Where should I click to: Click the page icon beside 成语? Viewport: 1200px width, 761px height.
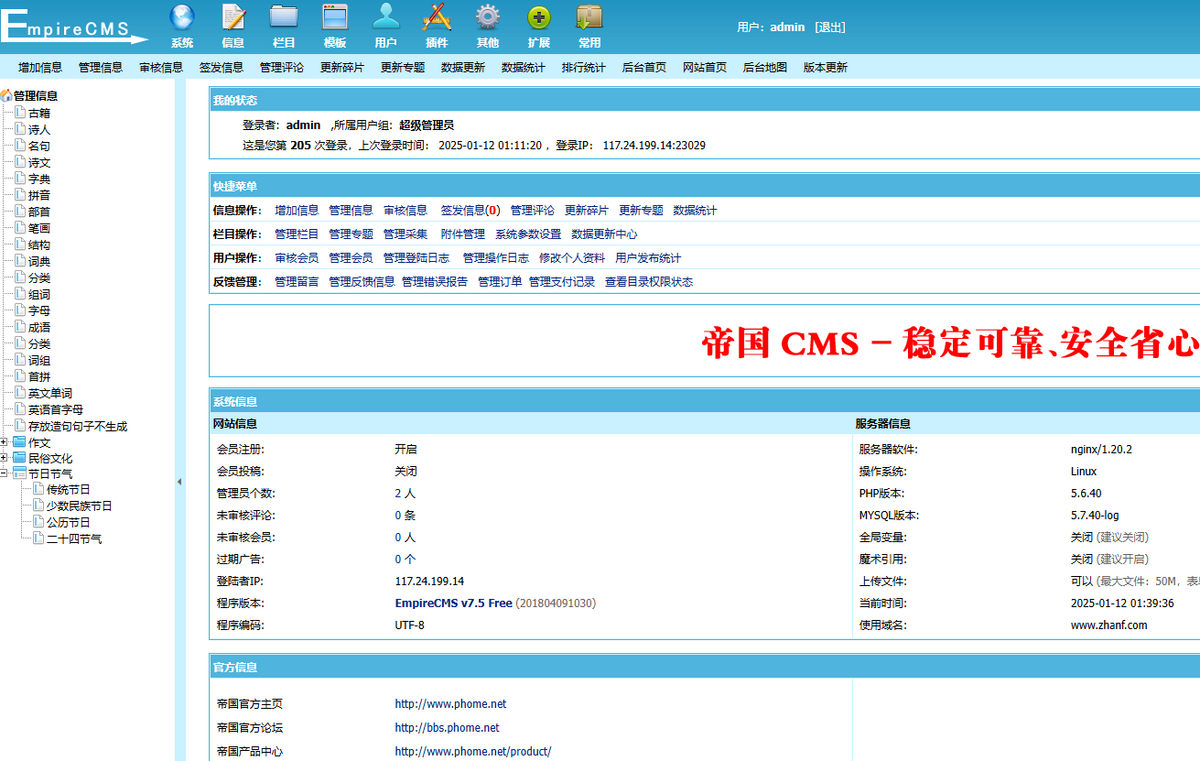pyautogui.click(x=20, y=327)
